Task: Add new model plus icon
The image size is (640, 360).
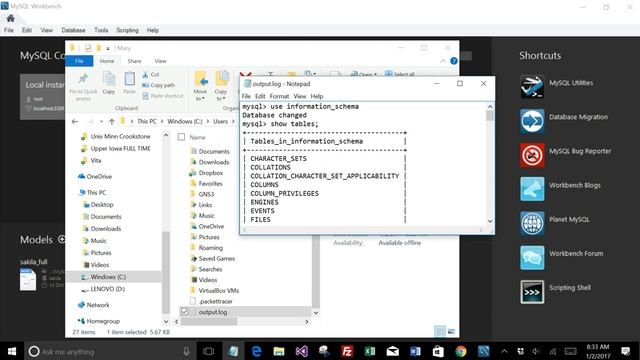Action: [62, 239]
